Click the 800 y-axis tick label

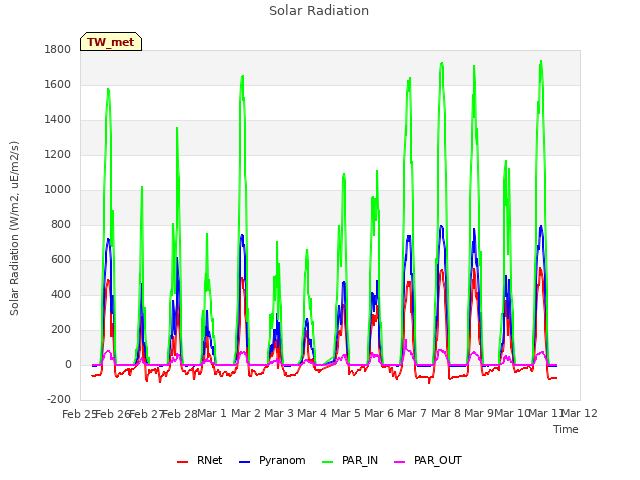point(61,224)
